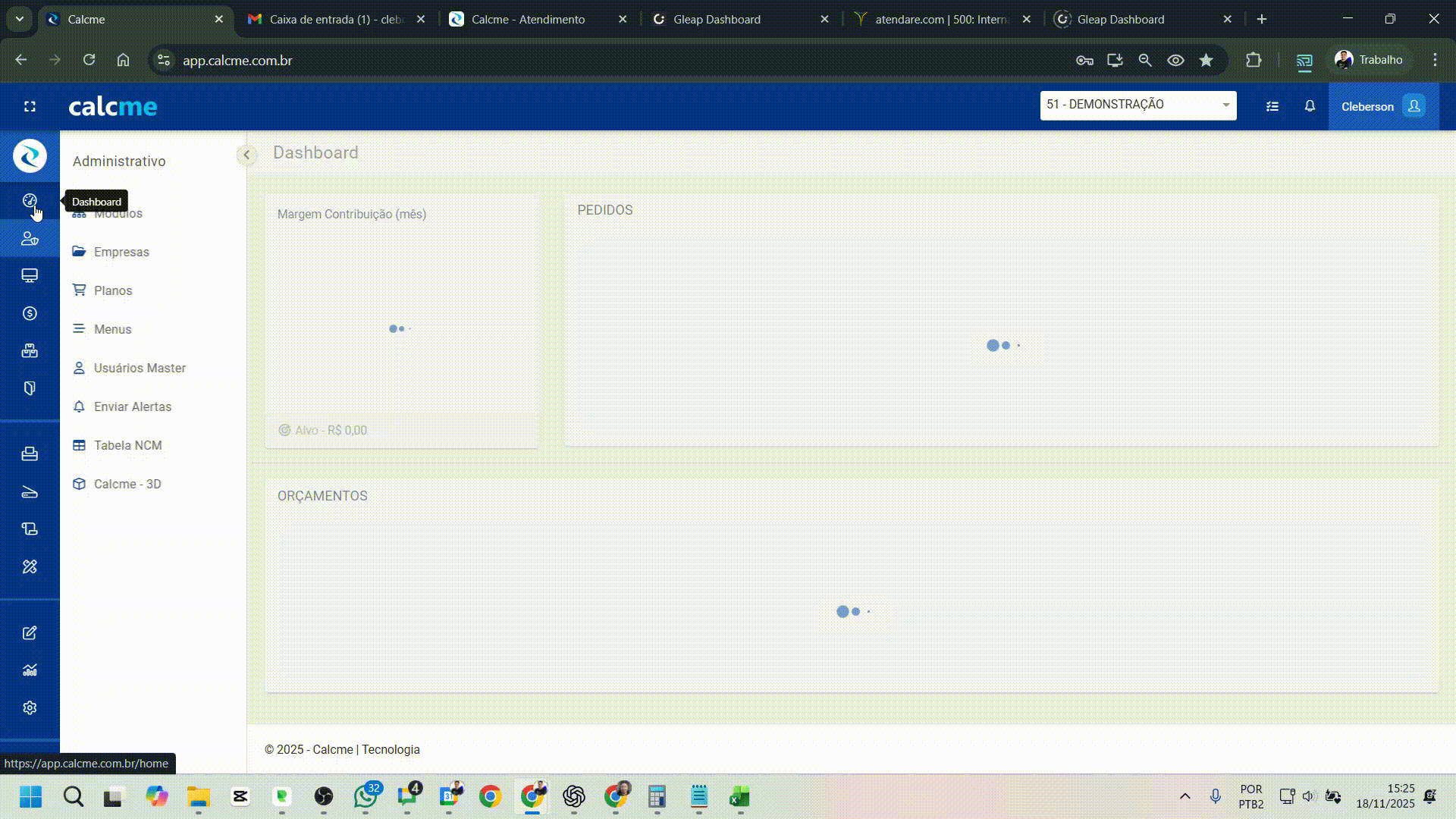Click the browser address bar
1456x819 pixels.
tap(607, 60)
